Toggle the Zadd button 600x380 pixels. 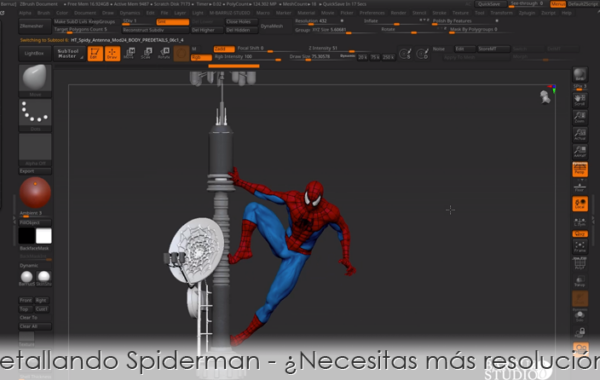pos(224,49)
